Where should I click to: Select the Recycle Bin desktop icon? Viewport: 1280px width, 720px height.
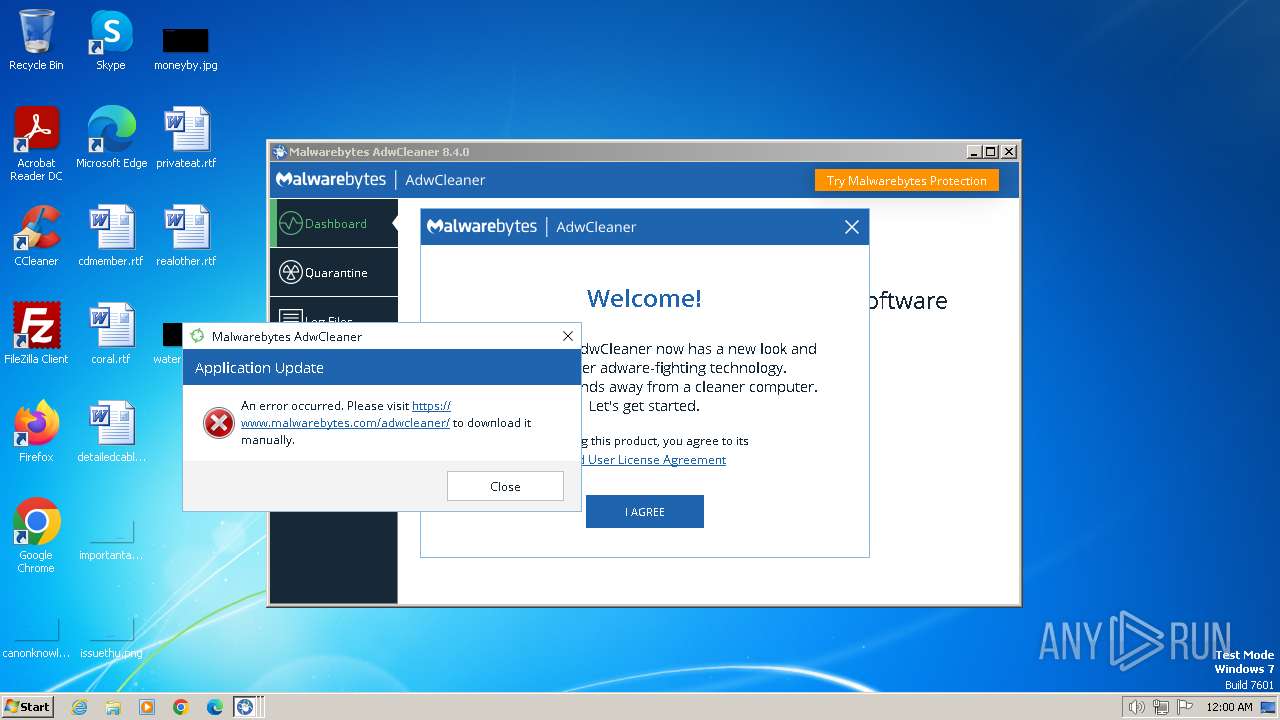pyautogui.click(x=36, y=40)
